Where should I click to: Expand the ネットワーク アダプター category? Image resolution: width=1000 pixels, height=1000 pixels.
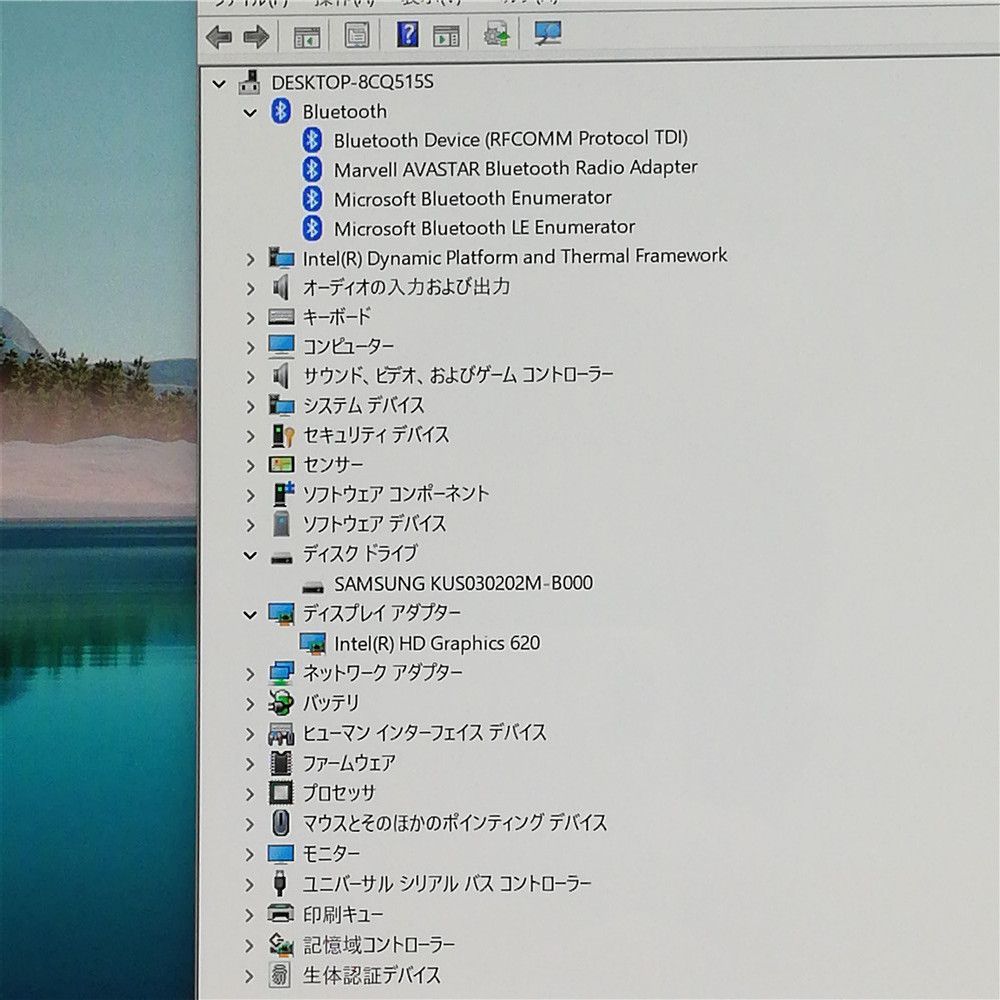[249, 673]
